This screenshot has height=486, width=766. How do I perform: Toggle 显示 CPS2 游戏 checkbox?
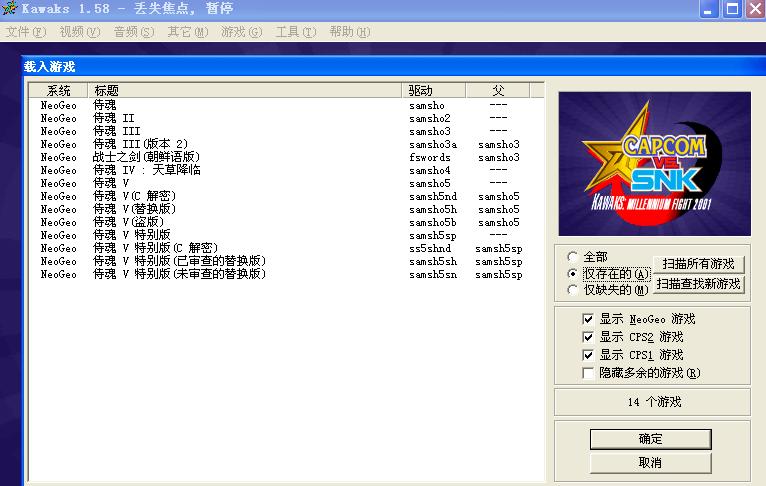589,337
